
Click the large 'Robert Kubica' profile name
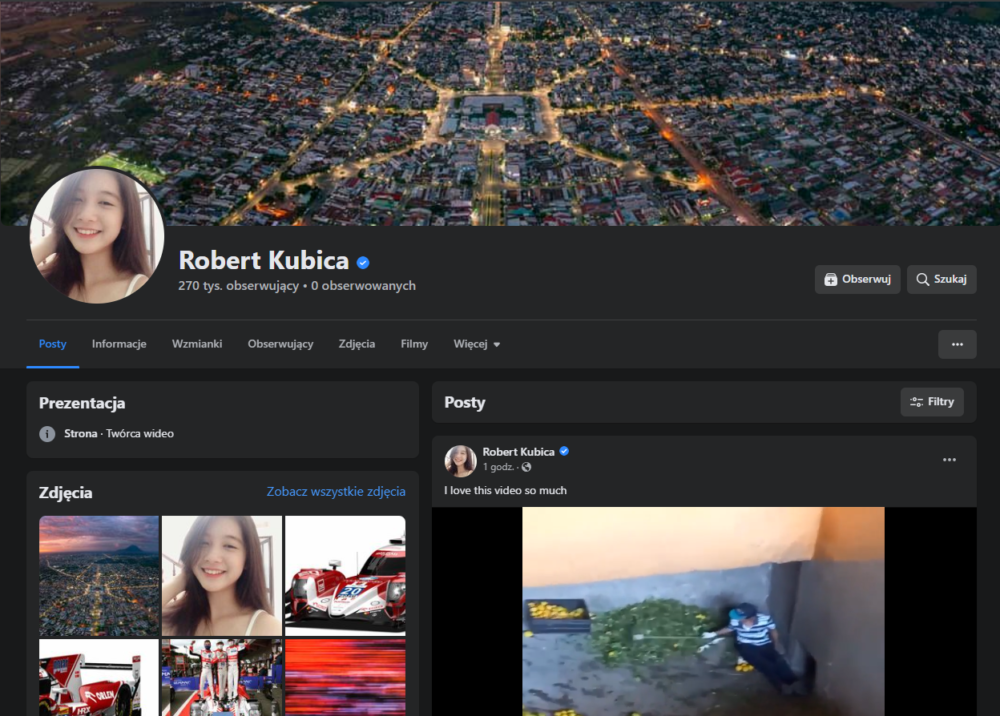point(263,260)
